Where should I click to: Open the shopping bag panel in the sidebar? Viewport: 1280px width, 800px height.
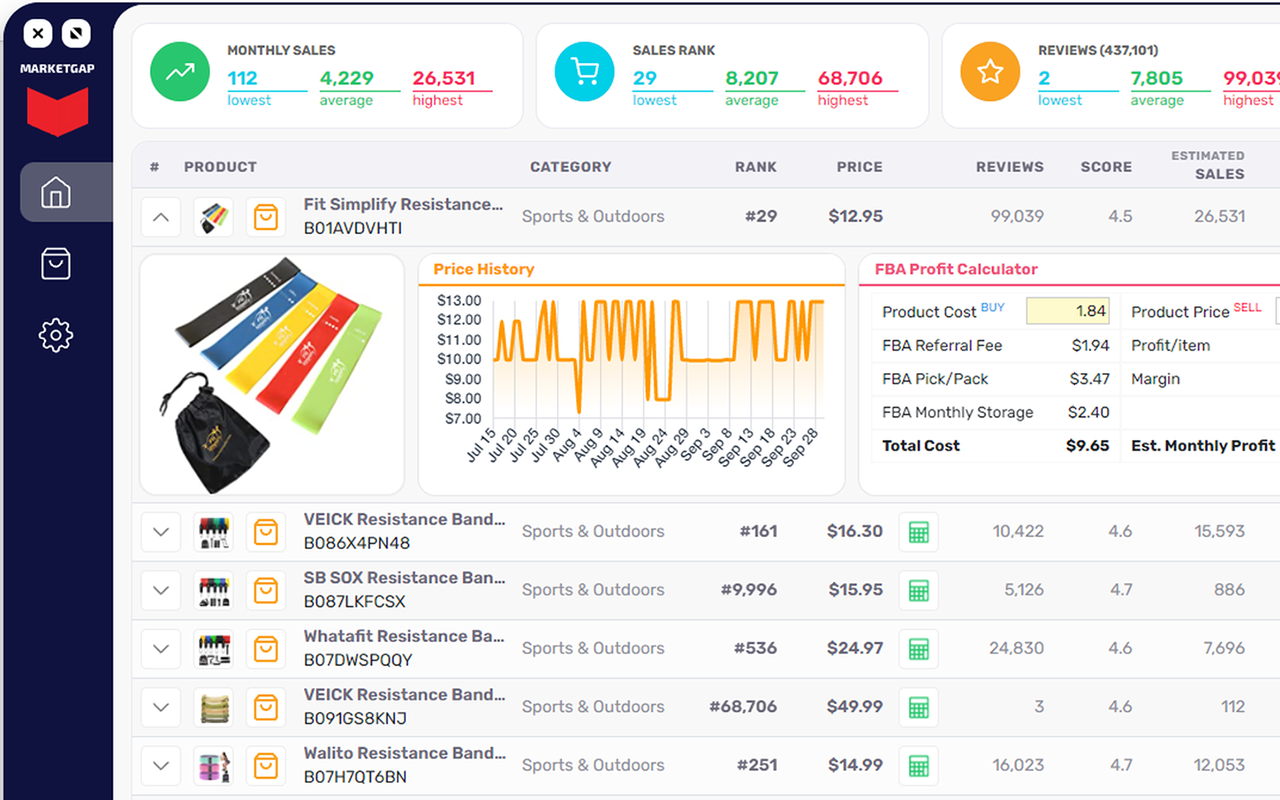(x=55, y=263)
